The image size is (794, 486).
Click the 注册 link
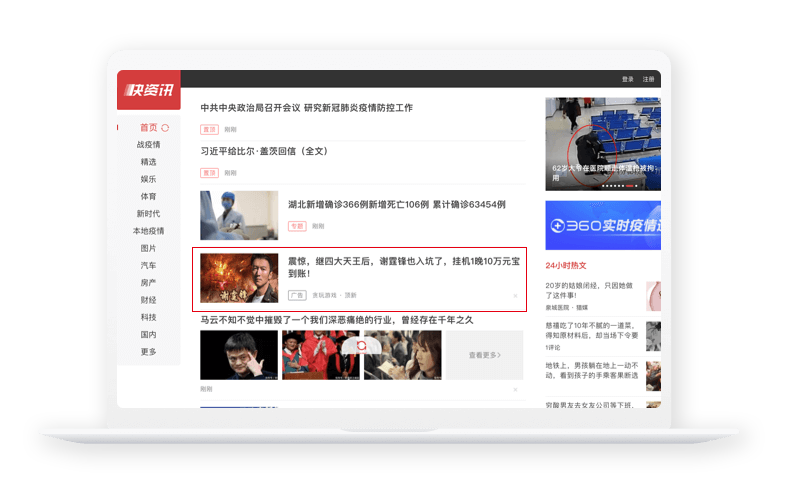pyautogui.click(x=649, y=79)
